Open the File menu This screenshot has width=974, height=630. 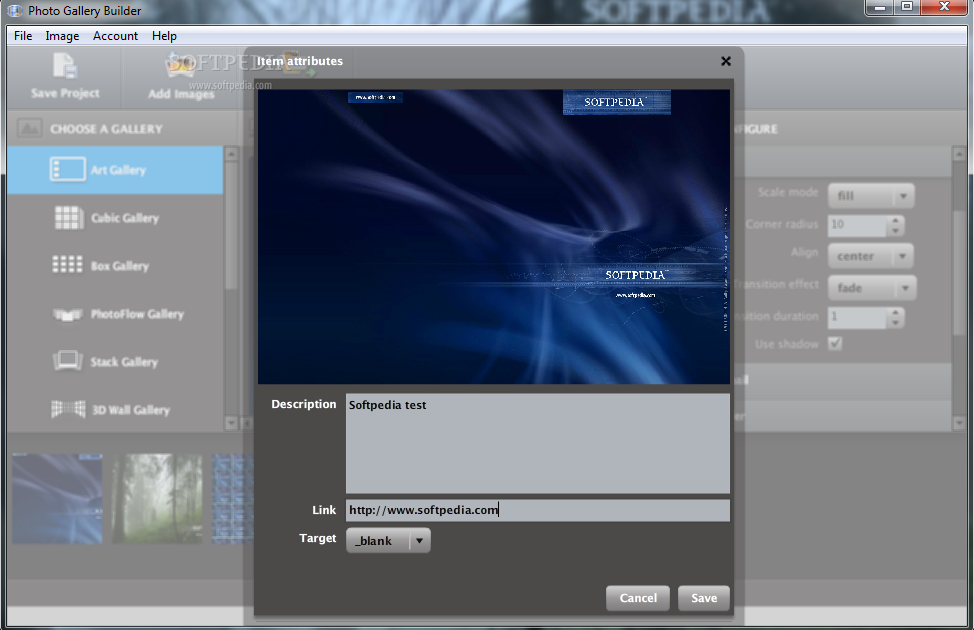pos(23,36)
